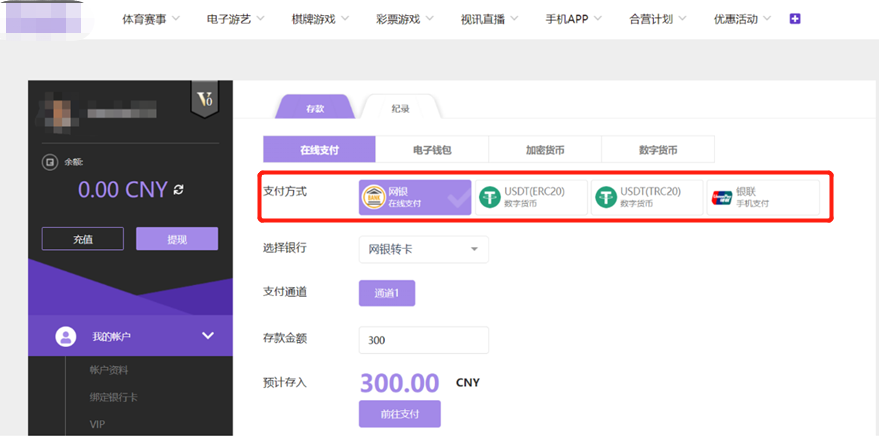
Task: Collapse the 我的帐户 sidebar section chevron
Action: (208, 336)
